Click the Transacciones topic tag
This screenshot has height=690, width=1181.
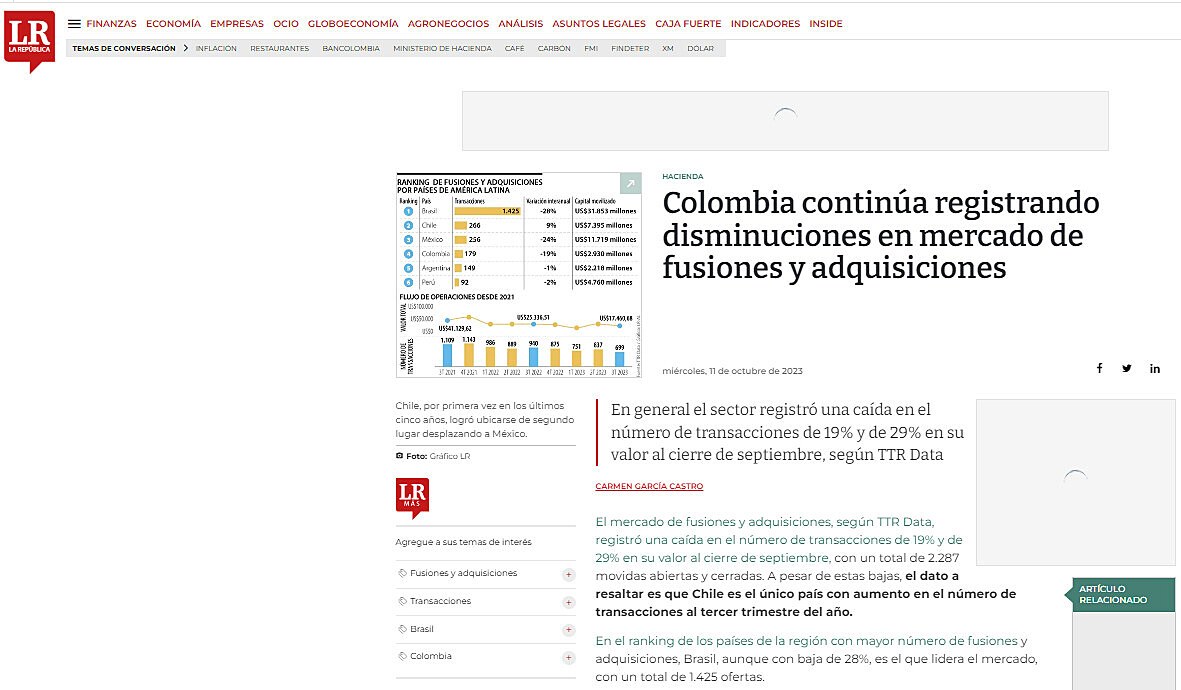440,601
